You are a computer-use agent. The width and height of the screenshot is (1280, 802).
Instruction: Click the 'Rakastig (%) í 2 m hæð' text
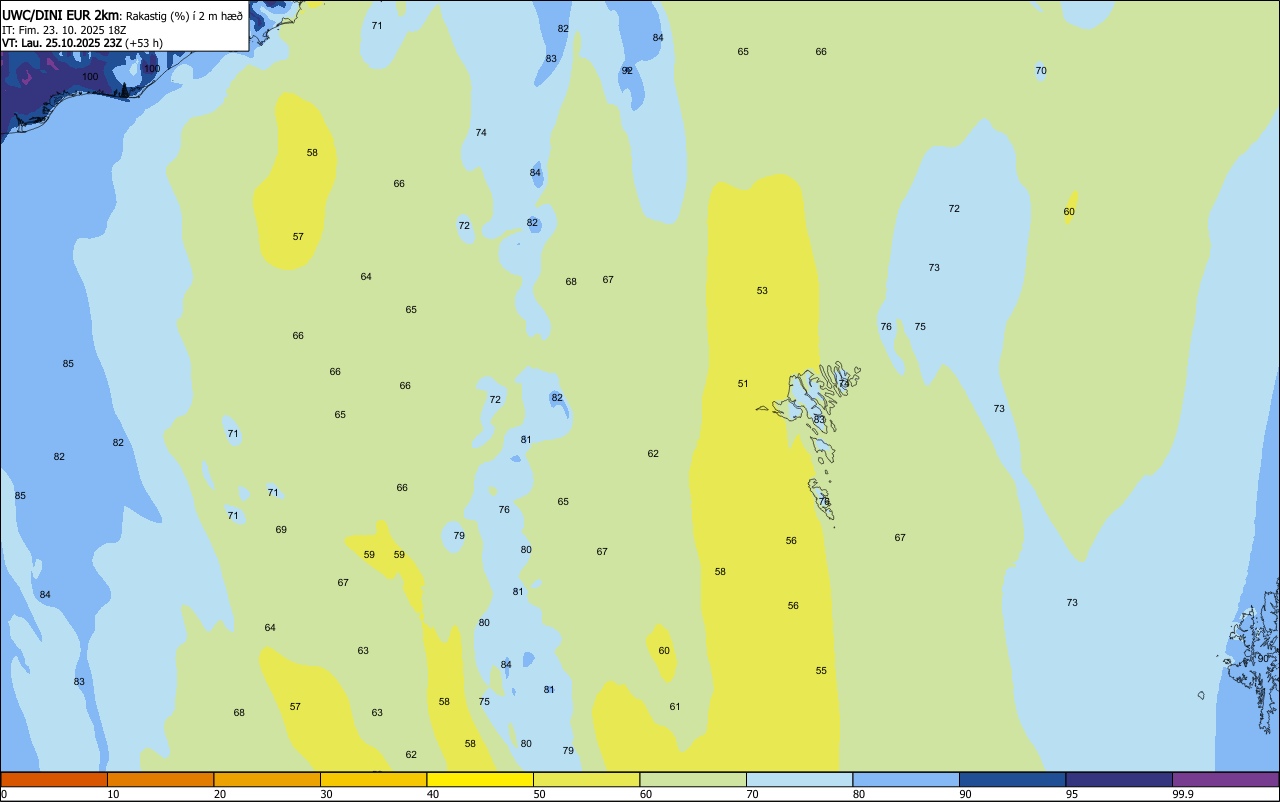point(184,16)
